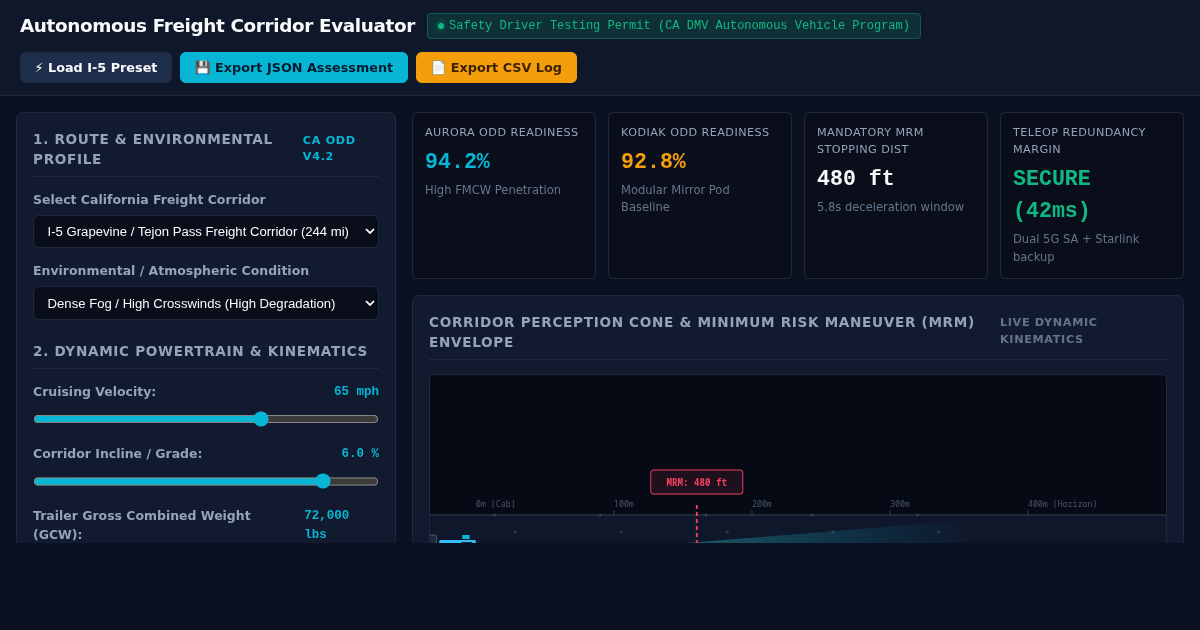The width and height of the screenshot is (1200, 630).
Task: Click the MRM: 480 ft marker label
Action: (x=697, y=482)
